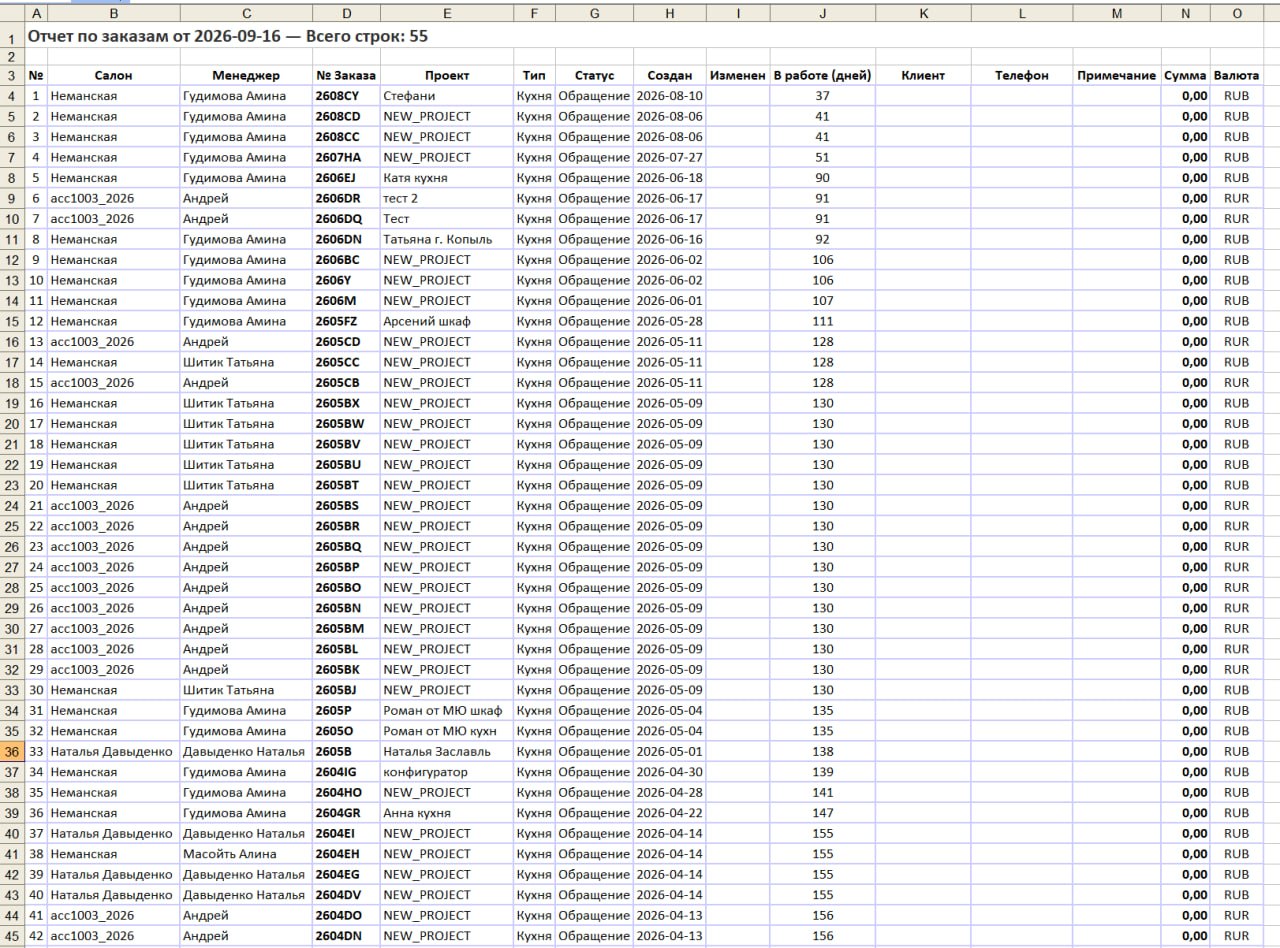Click the report title cell in row 1
The height and width of the screenshot is (948, 1280).
click(x=228, y=35)
